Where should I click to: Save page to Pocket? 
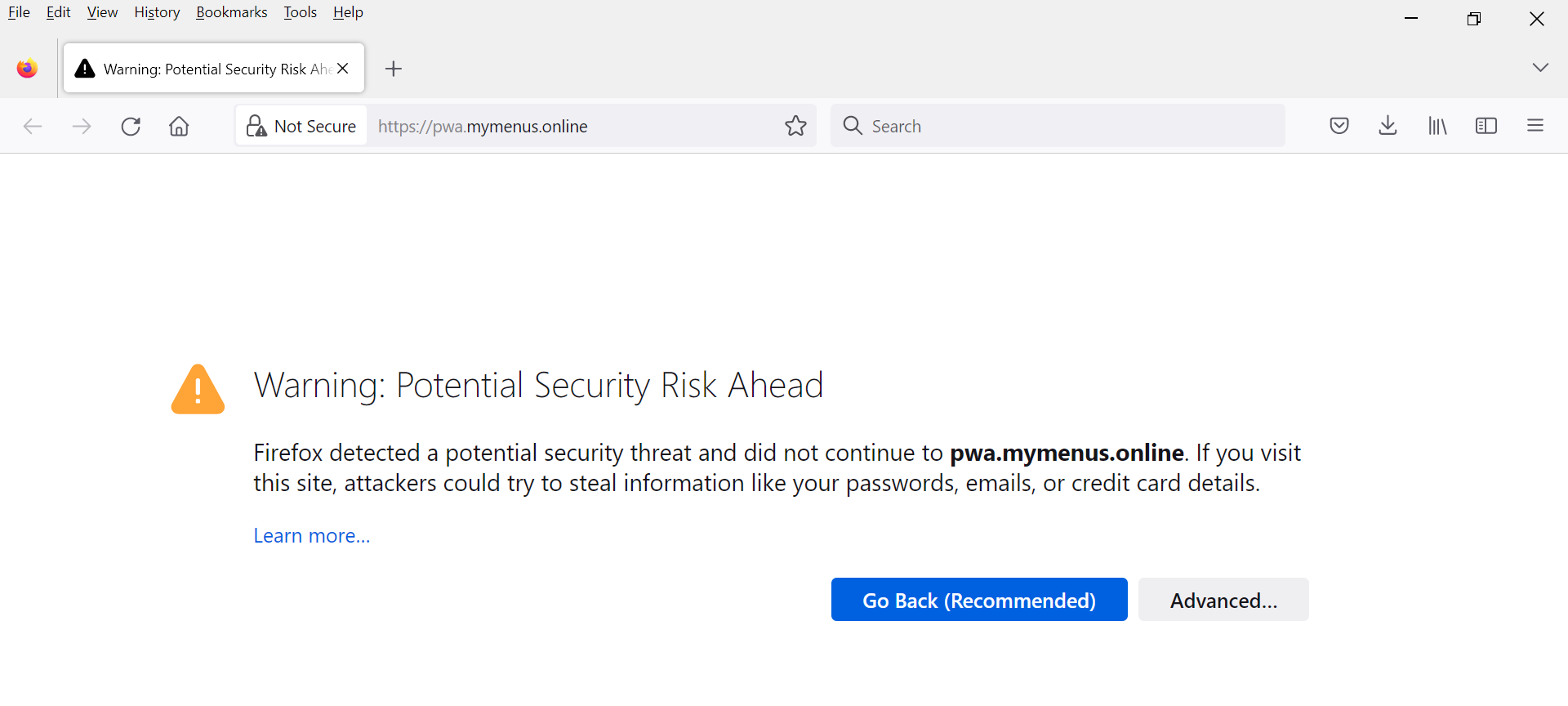coord(1339,126)
